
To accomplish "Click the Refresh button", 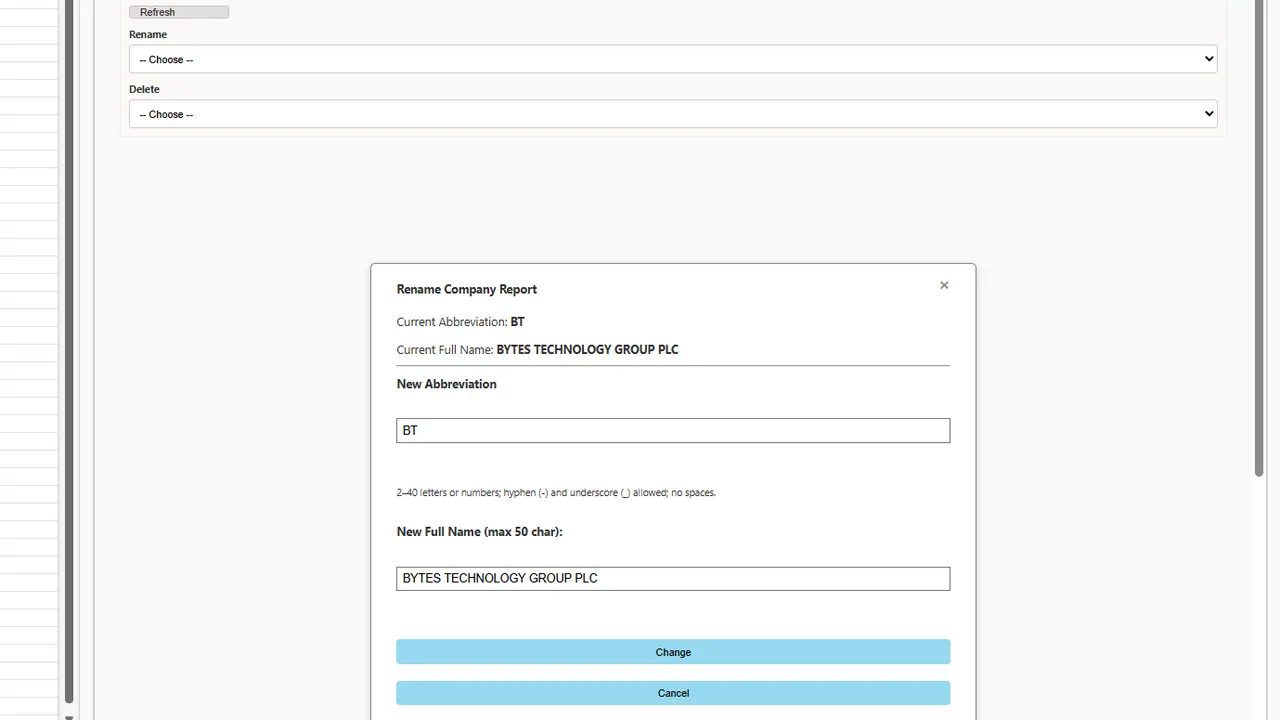I will pyautogui.click(x=179, y=12).
